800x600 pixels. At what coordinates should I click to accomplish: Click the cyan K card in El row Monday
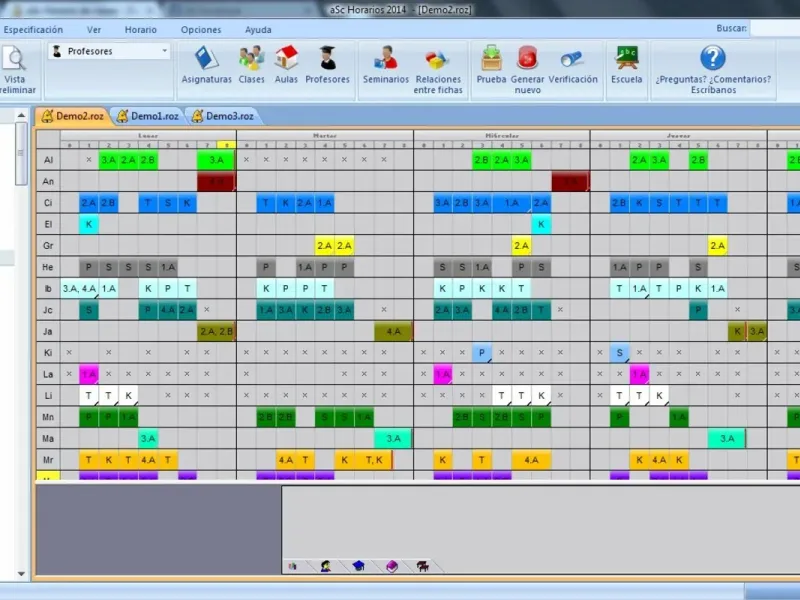tap(89, 224)
